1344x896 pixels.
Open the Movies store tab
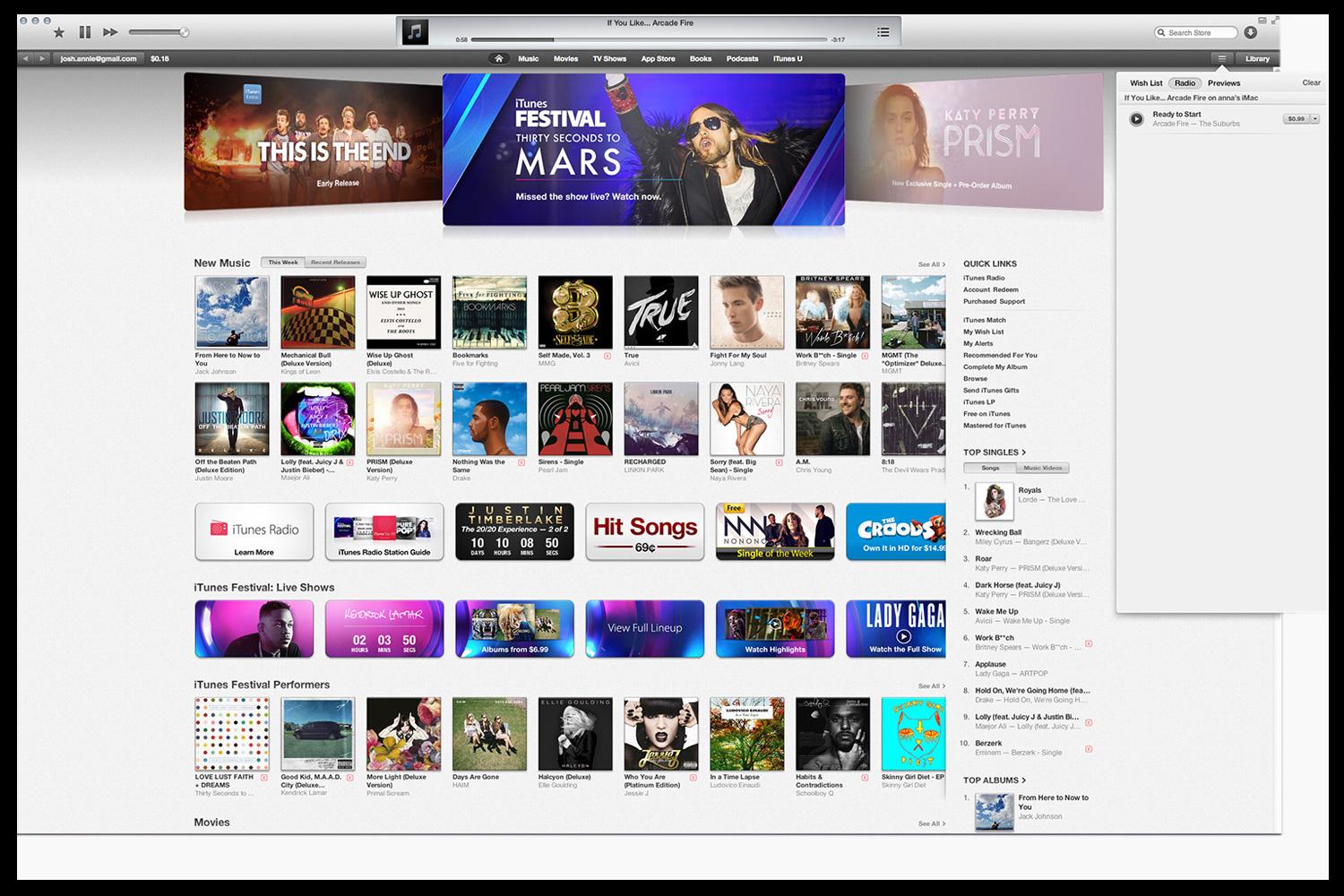pos(565,58)
